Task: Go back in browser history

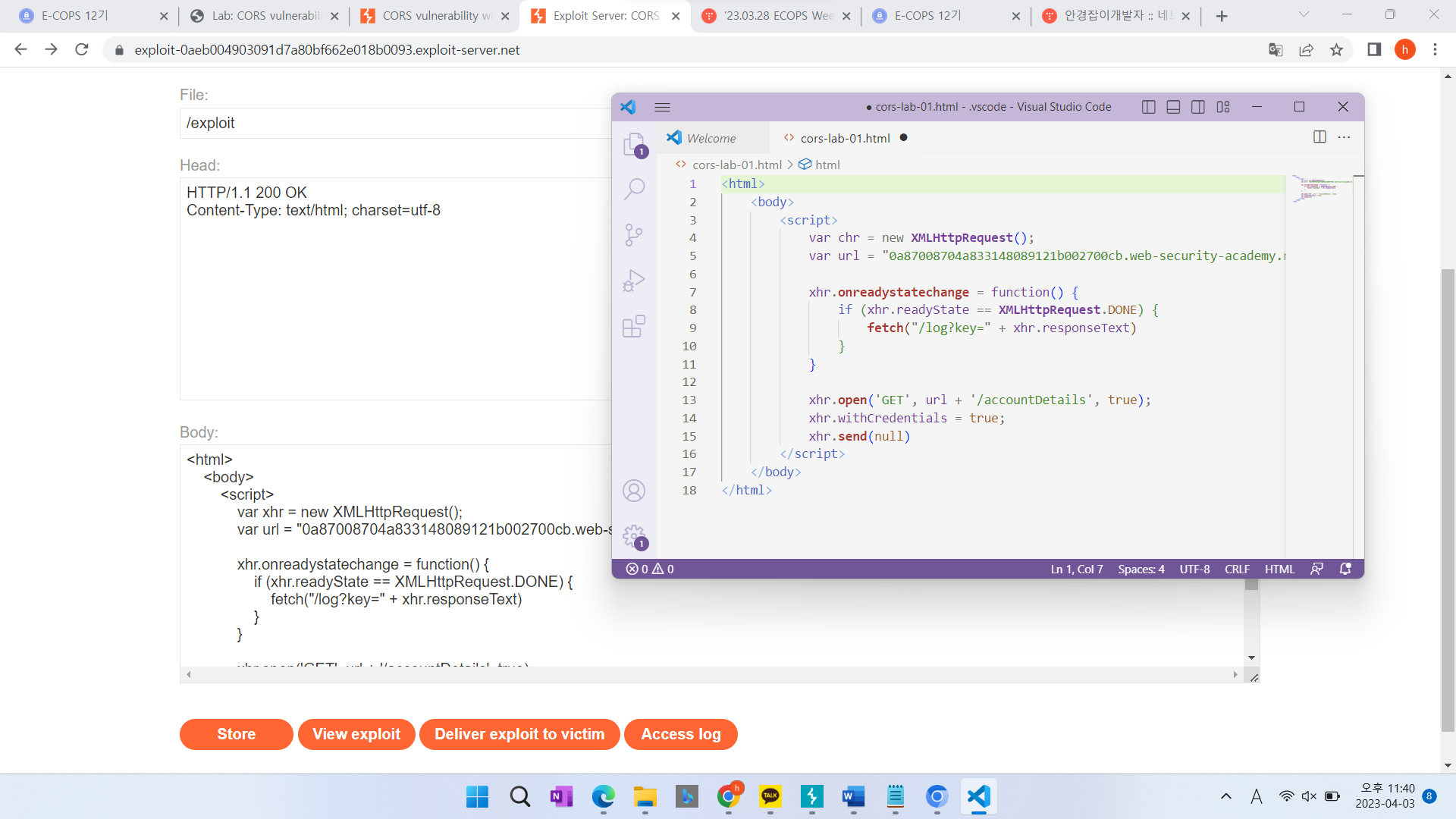Action: tap(20, 49)
